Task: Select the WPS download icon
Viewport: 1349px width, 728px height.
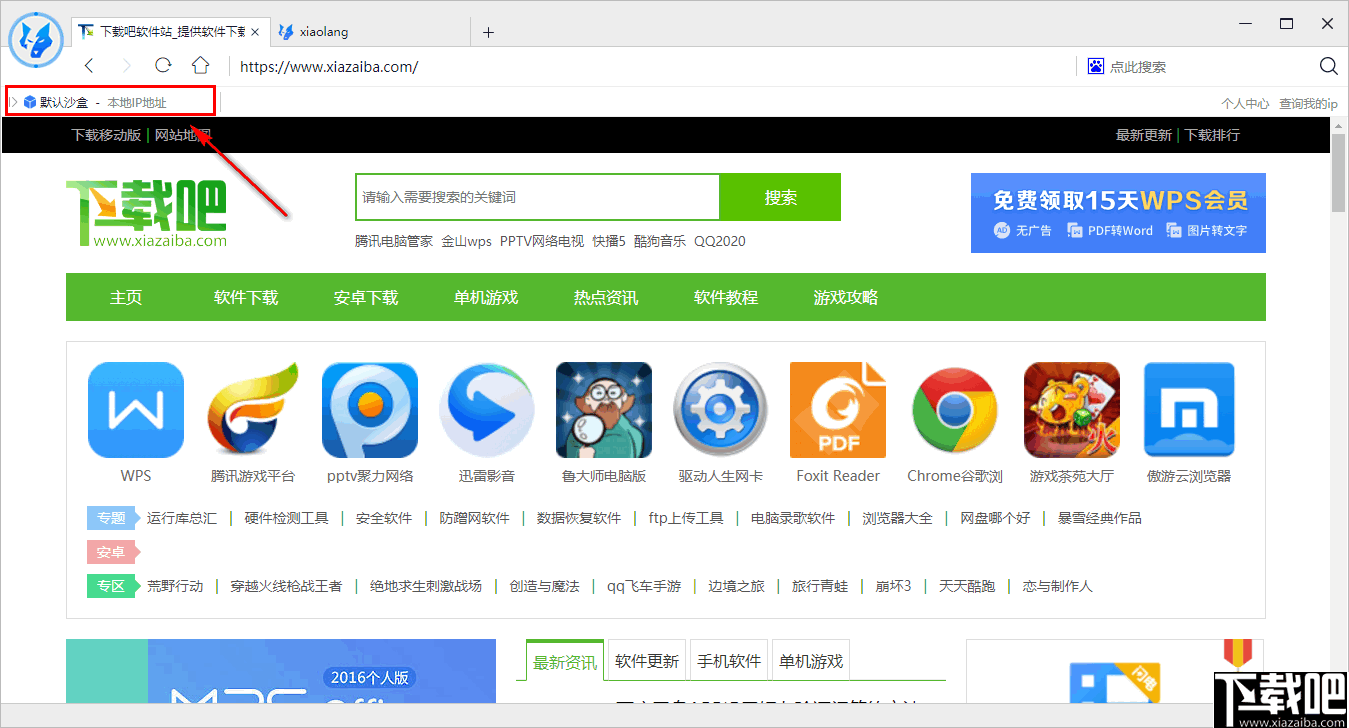Action: click(x=135, y=409)
